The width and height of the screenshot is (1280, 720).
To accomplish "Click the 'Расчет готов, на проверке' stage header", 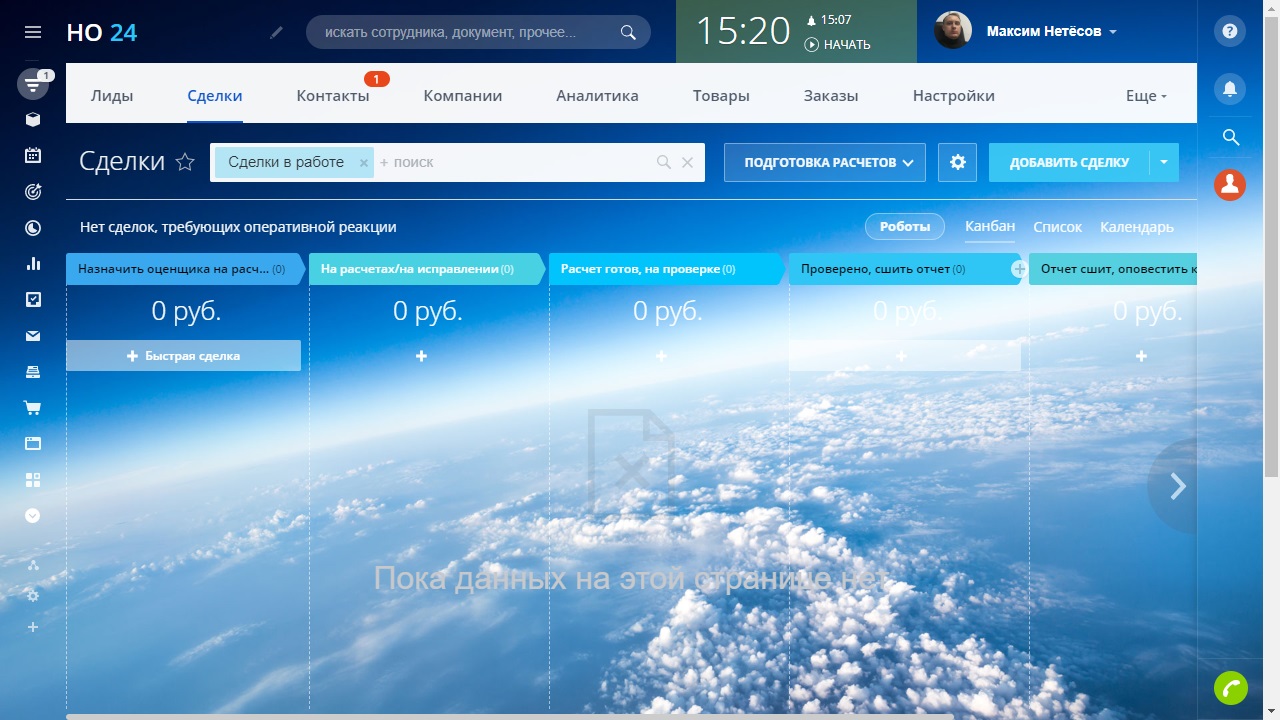I will pos(667,269).
